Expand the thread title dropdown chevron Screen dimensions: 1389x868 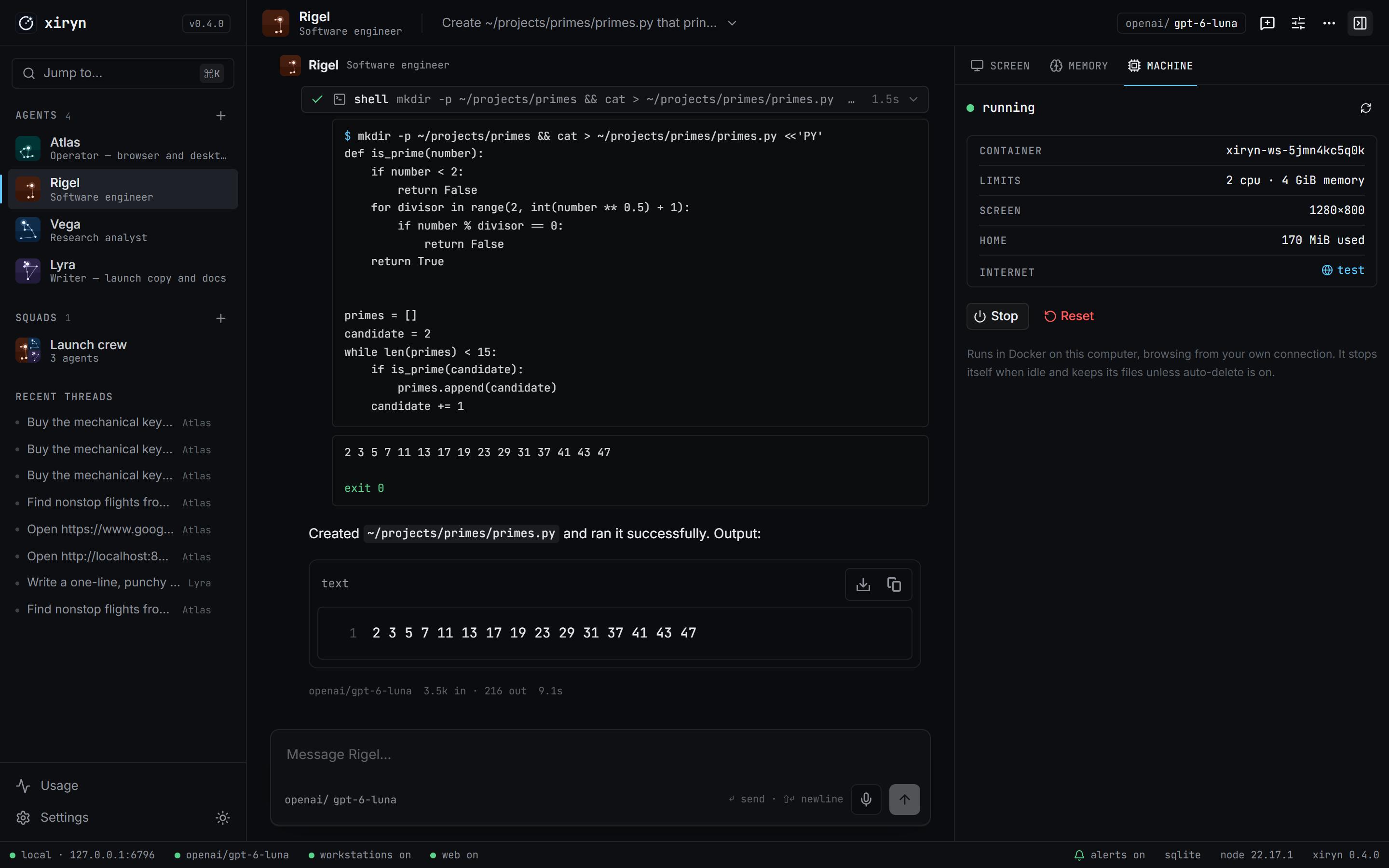click(x=732, y=23)
